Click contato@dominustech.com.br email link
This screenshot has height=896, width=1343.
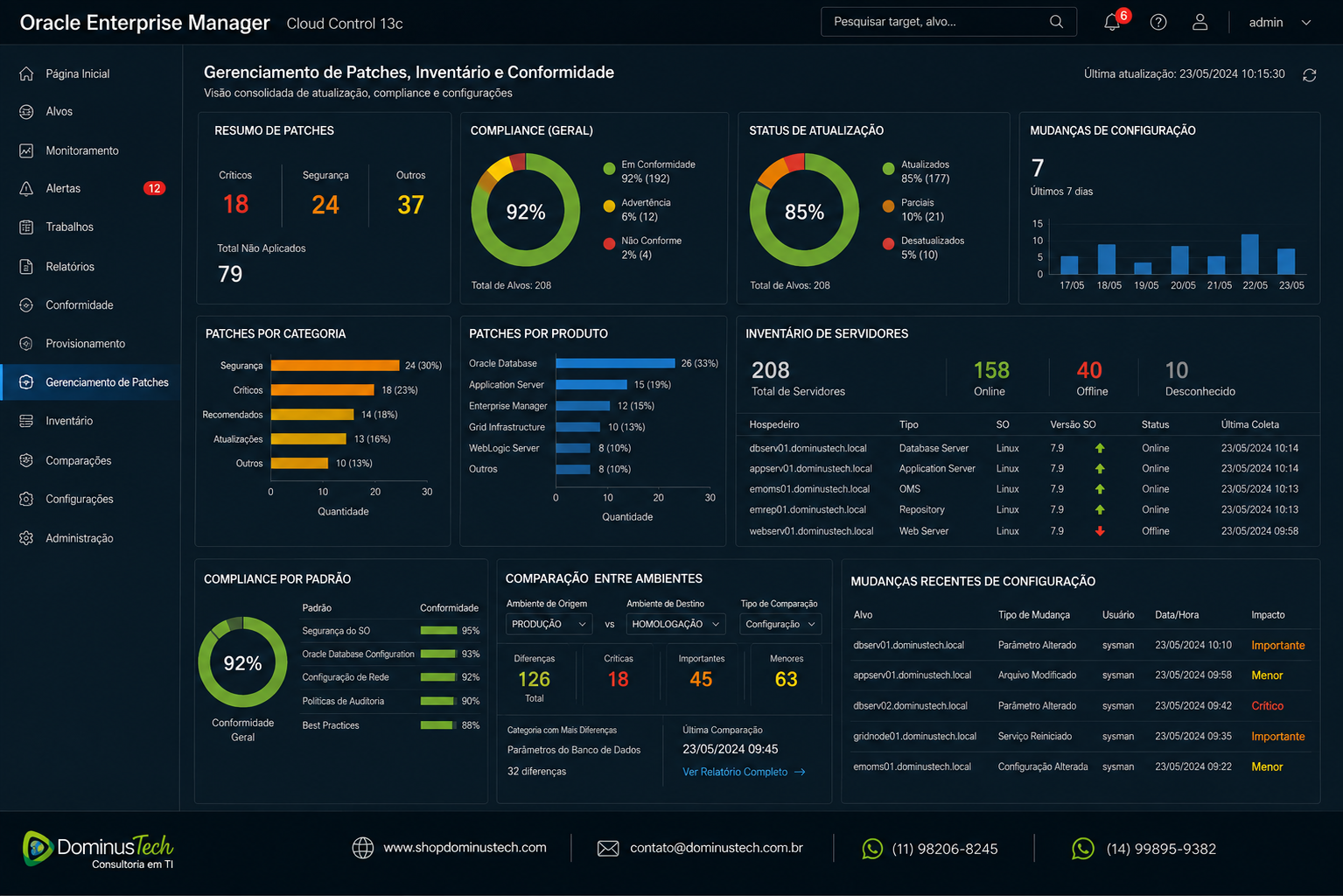coord(717,847)
